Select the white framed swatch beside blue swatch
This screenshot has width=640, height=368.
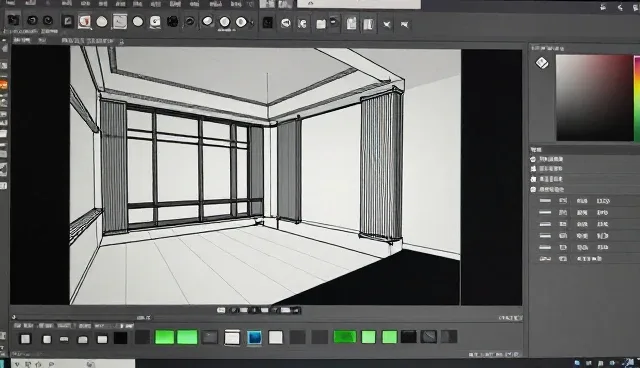[232, 337]
